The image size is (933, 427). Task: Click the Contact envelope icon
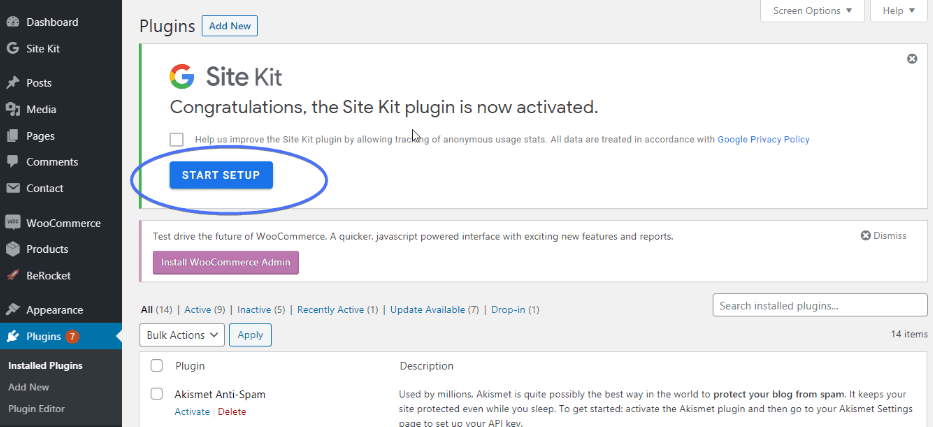click(12, 188)
